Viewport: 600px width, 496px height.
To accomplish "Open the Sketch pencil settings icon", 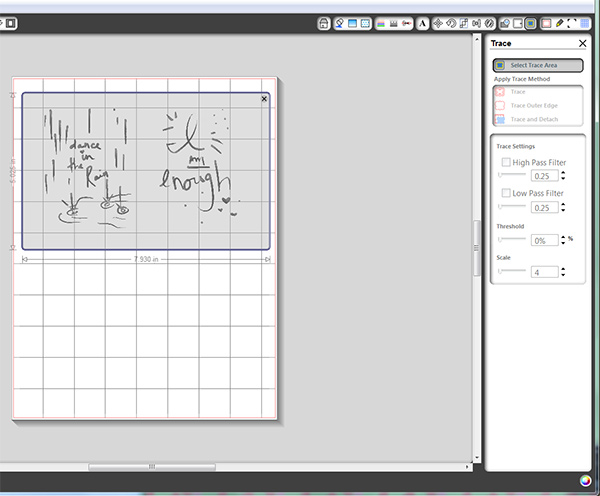I will [559, 24].
